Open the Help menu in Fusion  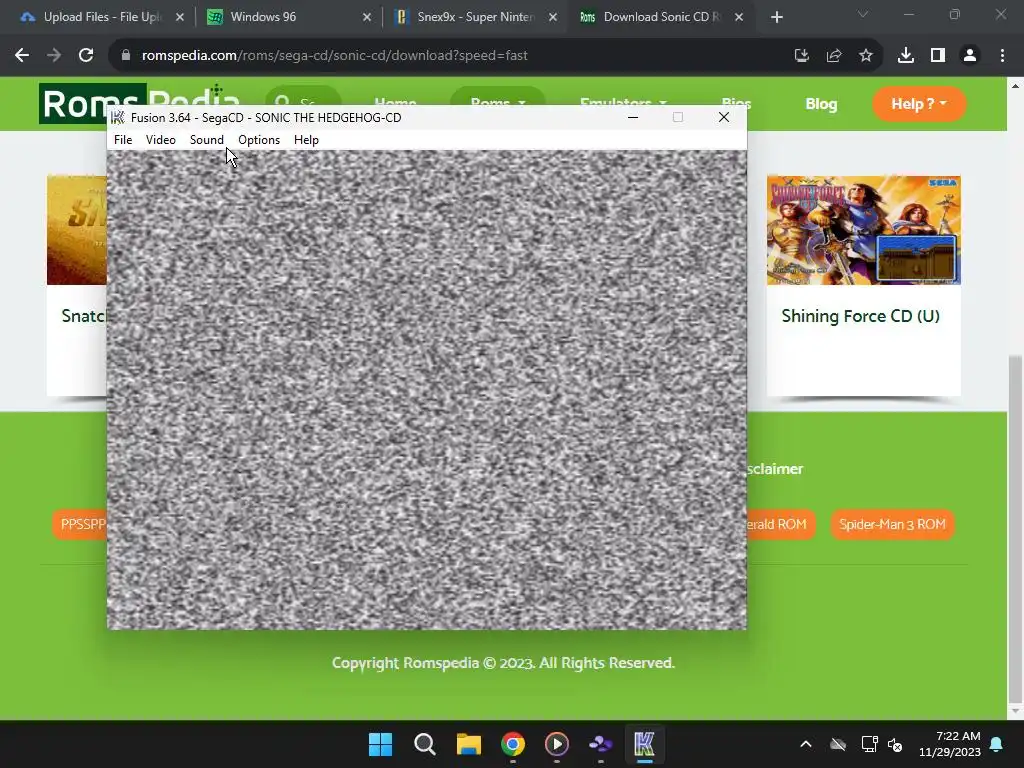(x=306, y=140)
